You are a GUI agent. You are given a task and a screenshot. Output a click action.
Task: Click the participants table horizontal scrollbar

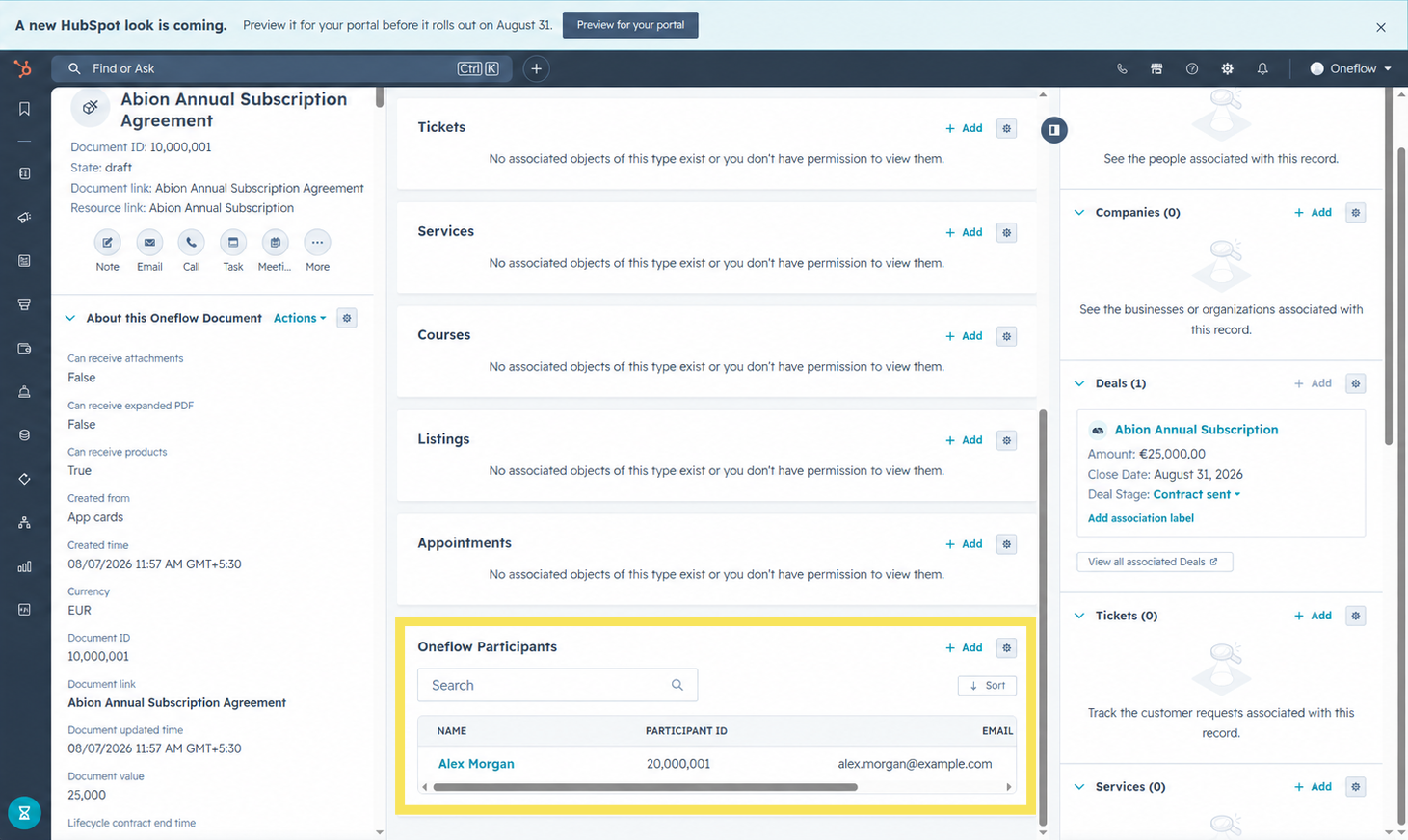click(645, 787)
